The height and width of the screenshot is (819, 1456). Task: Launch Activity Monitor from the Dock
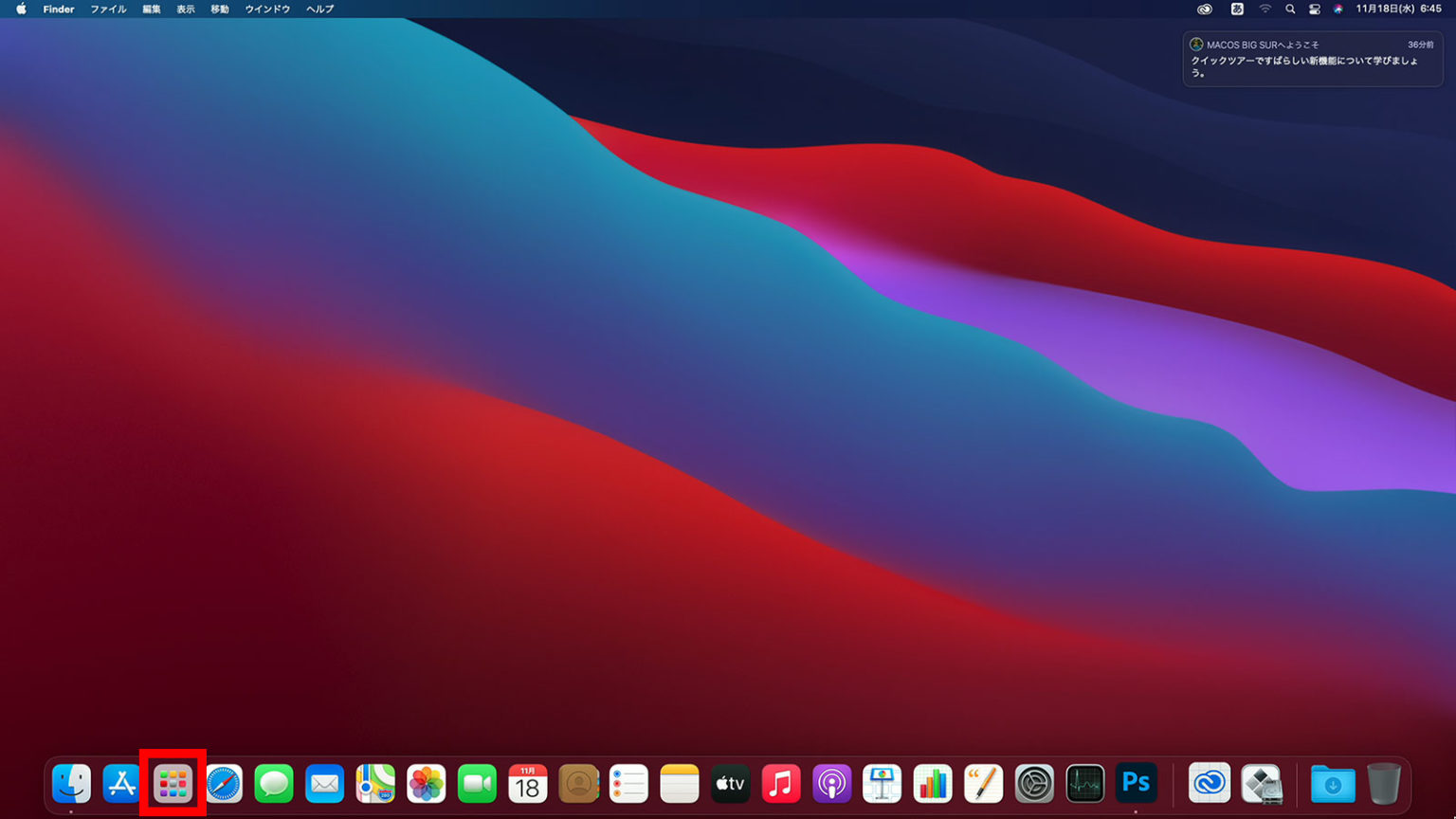pos(1085,784)
